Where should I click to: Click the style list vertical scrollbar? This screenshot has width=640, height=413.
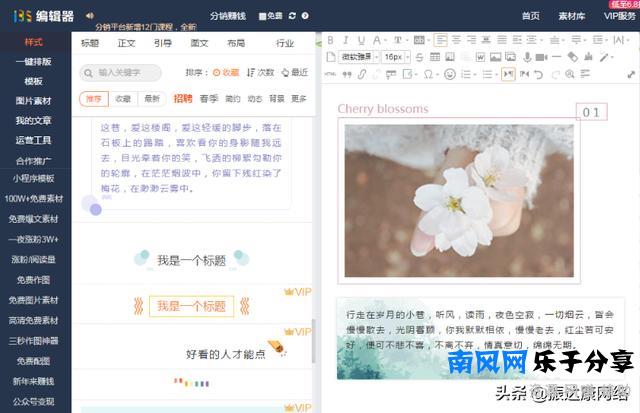pyautogui.click(x=313, y=341)
